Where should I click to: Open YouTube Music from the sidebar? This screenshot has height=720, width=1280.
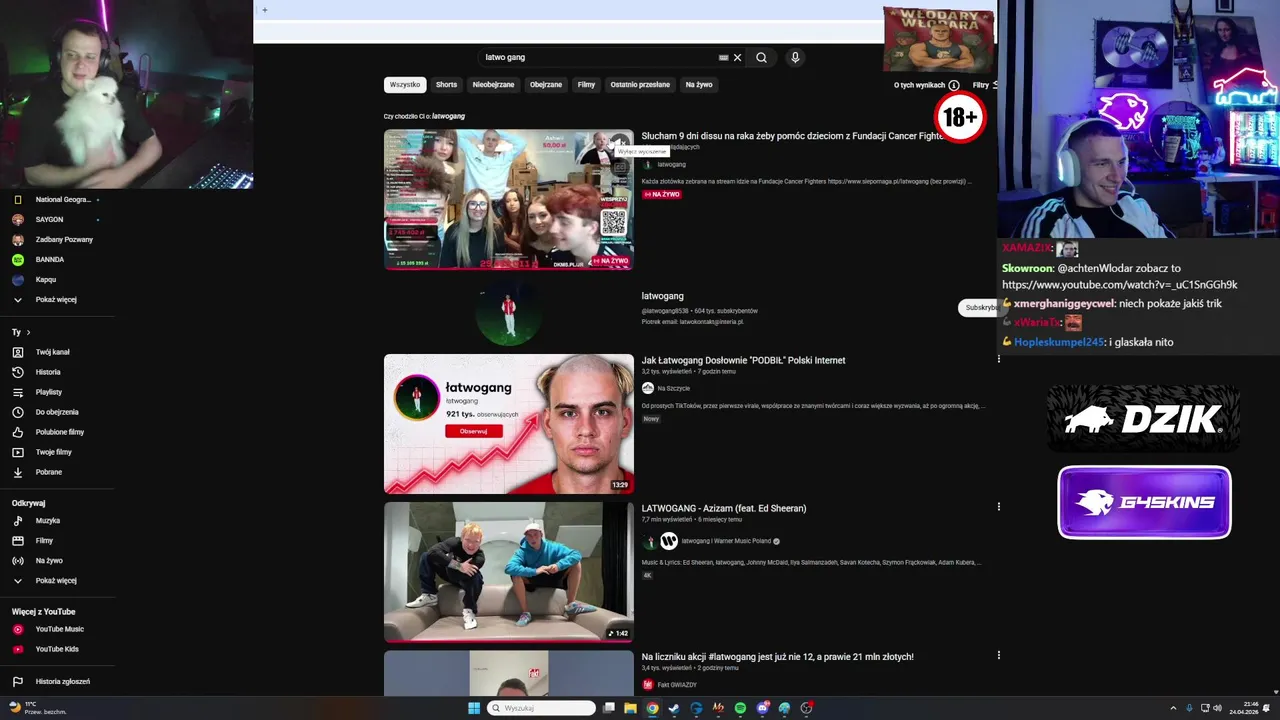coord(59,629)
